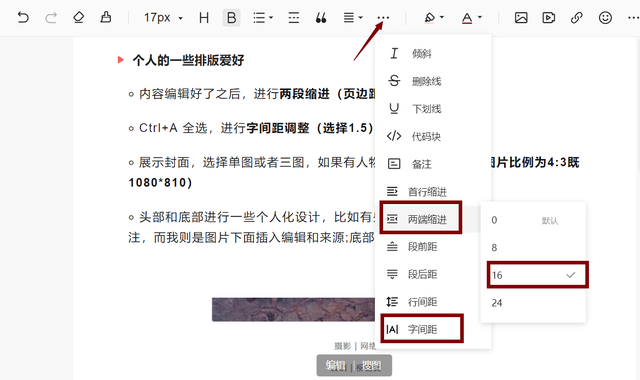The image size is (640, 380).
Task: Insert a divider line with toolbar icon
Action: (x=293, y=18)
